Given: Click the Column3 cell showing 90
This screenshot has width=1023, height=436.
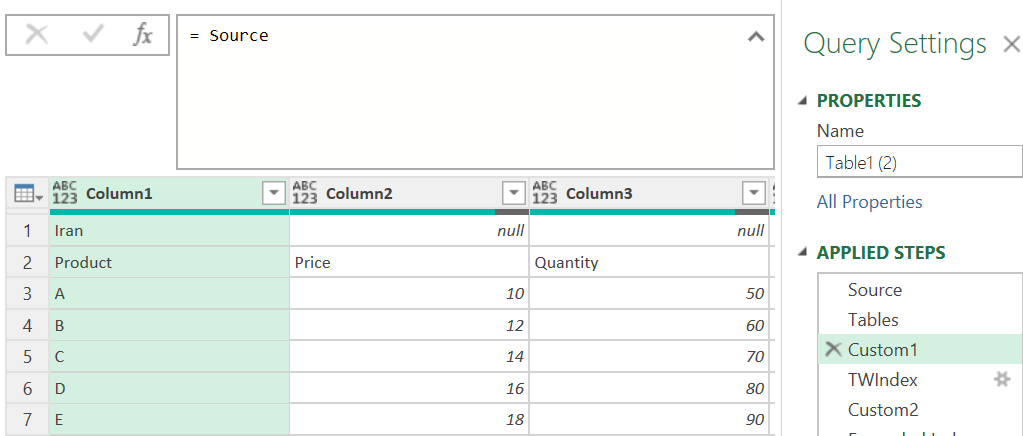Looking at the screenshot, I should pos(650,419).
